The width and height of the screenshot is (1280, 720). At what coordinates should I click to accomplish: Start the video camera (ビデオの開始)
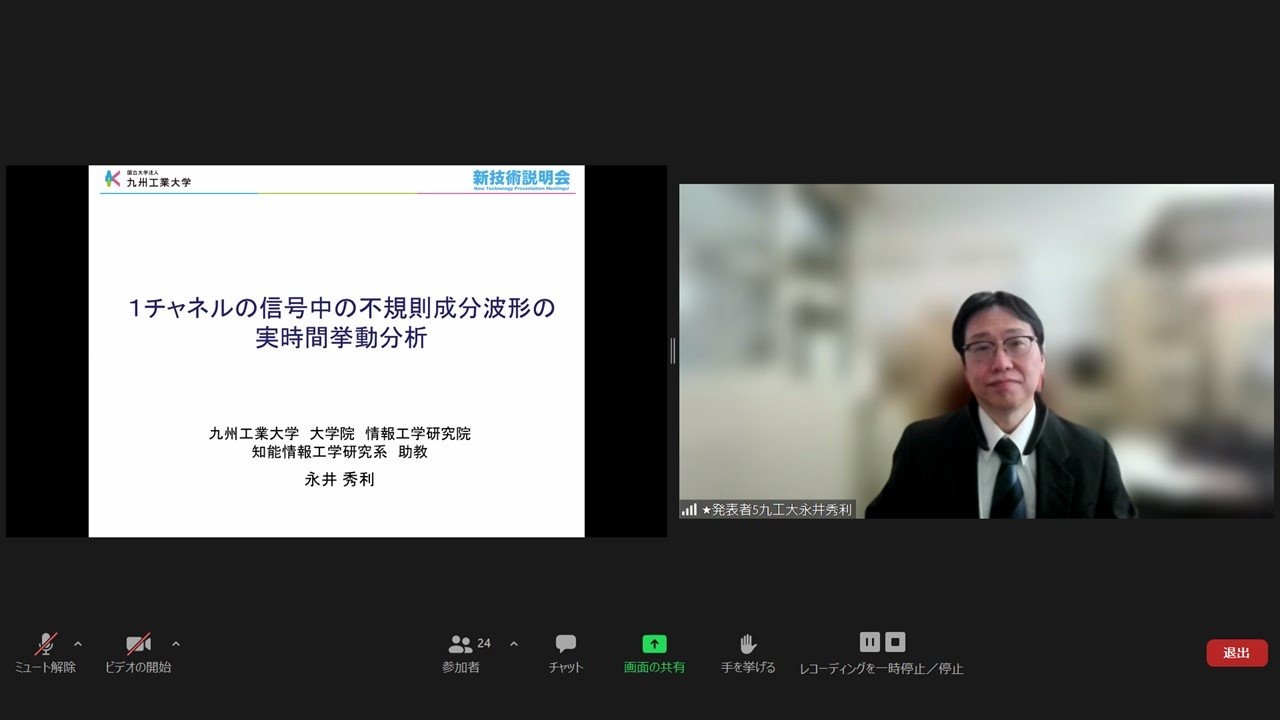click(138, 644)
